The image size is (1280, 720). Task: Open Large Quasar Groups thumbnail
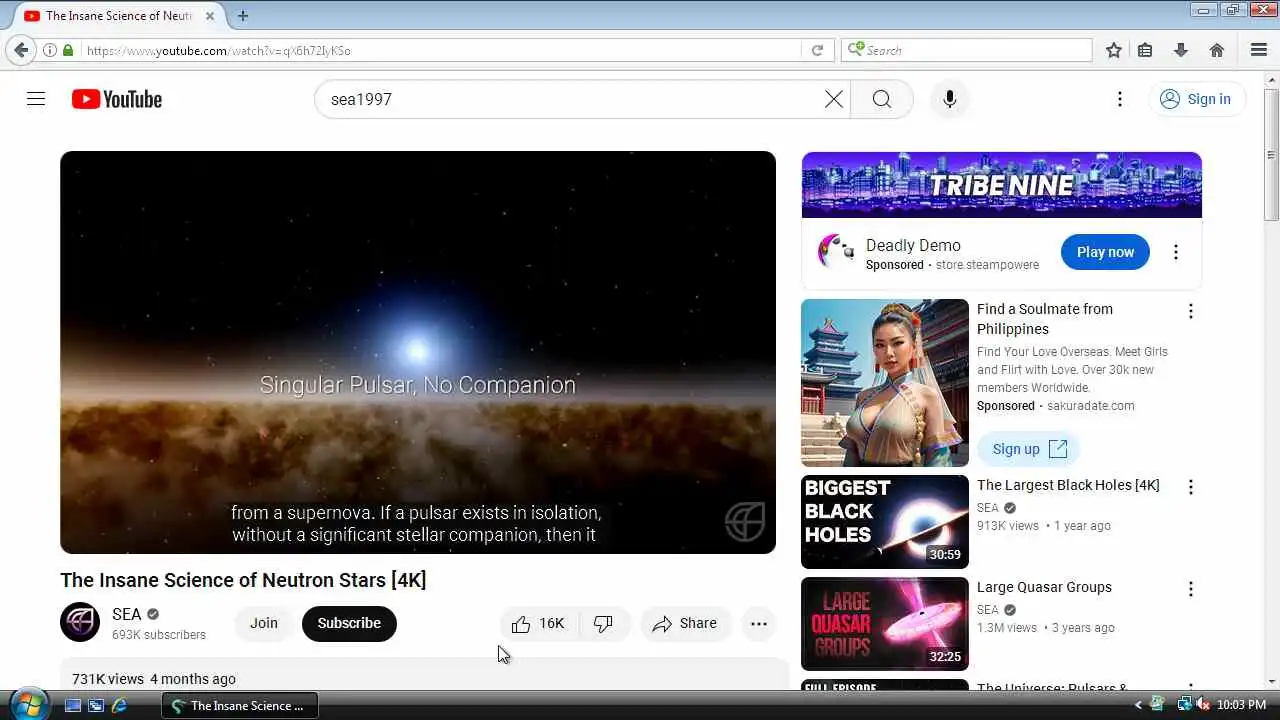click(x=885, y=624)
